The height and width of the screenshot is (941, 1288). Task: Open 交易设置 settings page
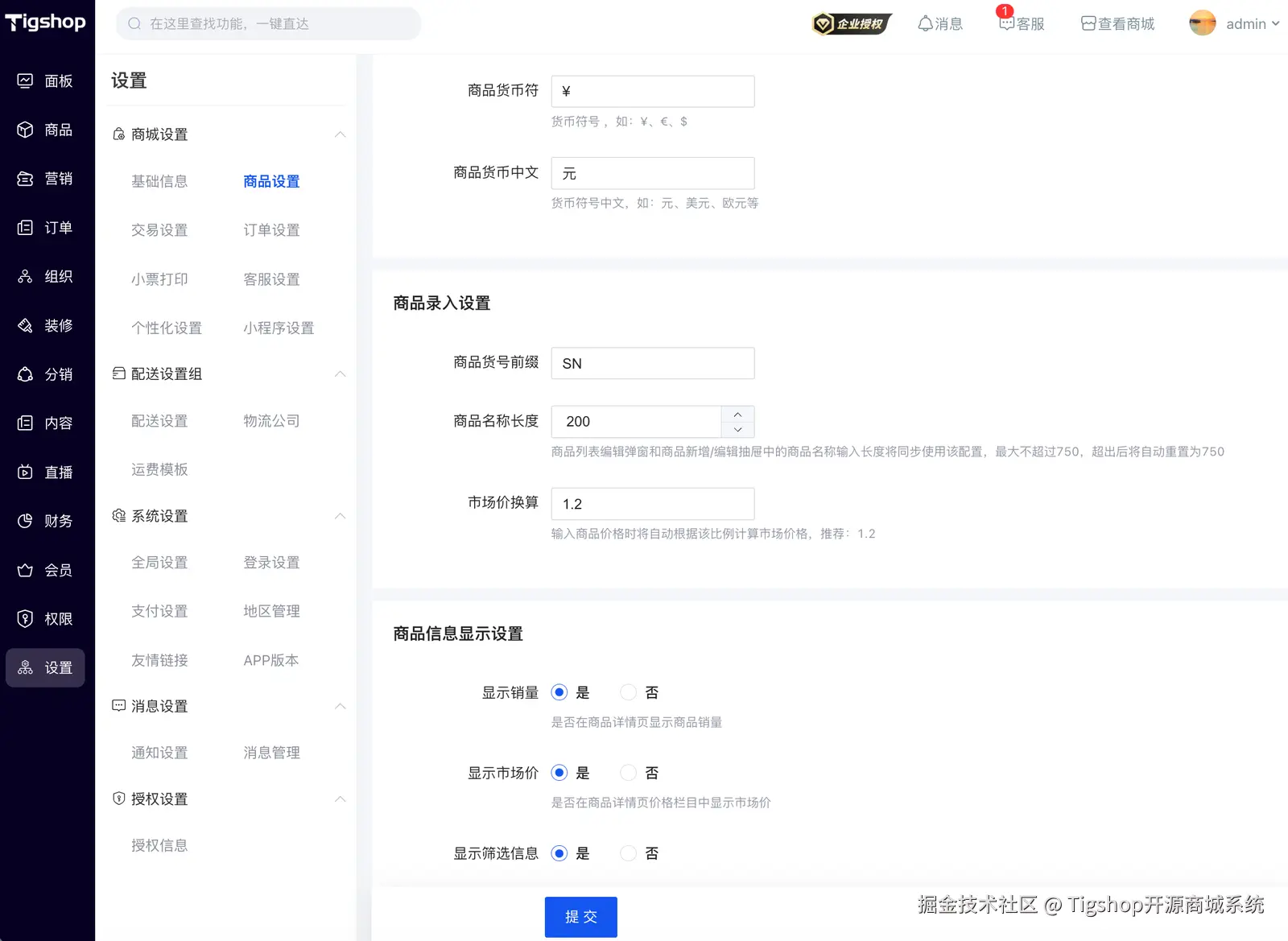pos(159,230)
